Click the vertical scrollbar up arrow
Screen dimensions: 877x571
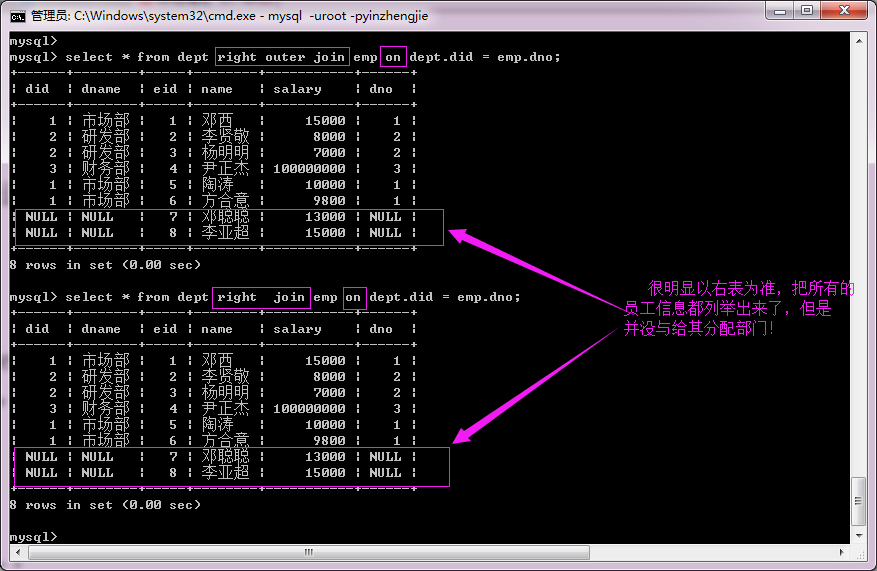coord(859,41)
